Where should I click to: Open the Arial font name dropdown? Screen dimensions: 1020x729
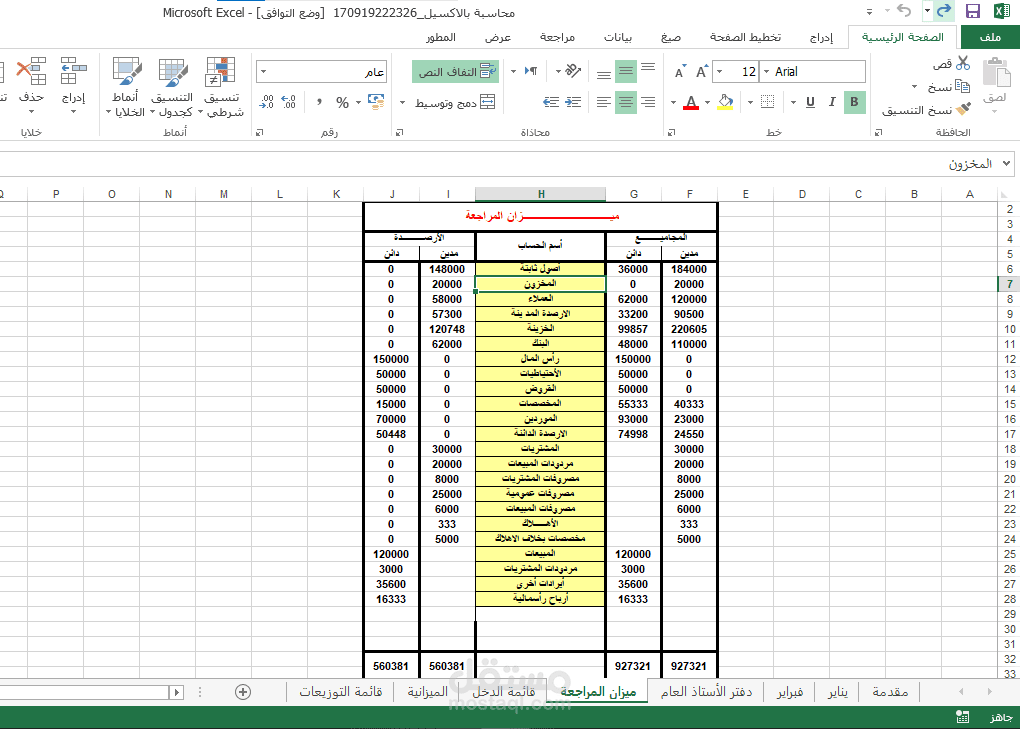[x=766, y=72]
